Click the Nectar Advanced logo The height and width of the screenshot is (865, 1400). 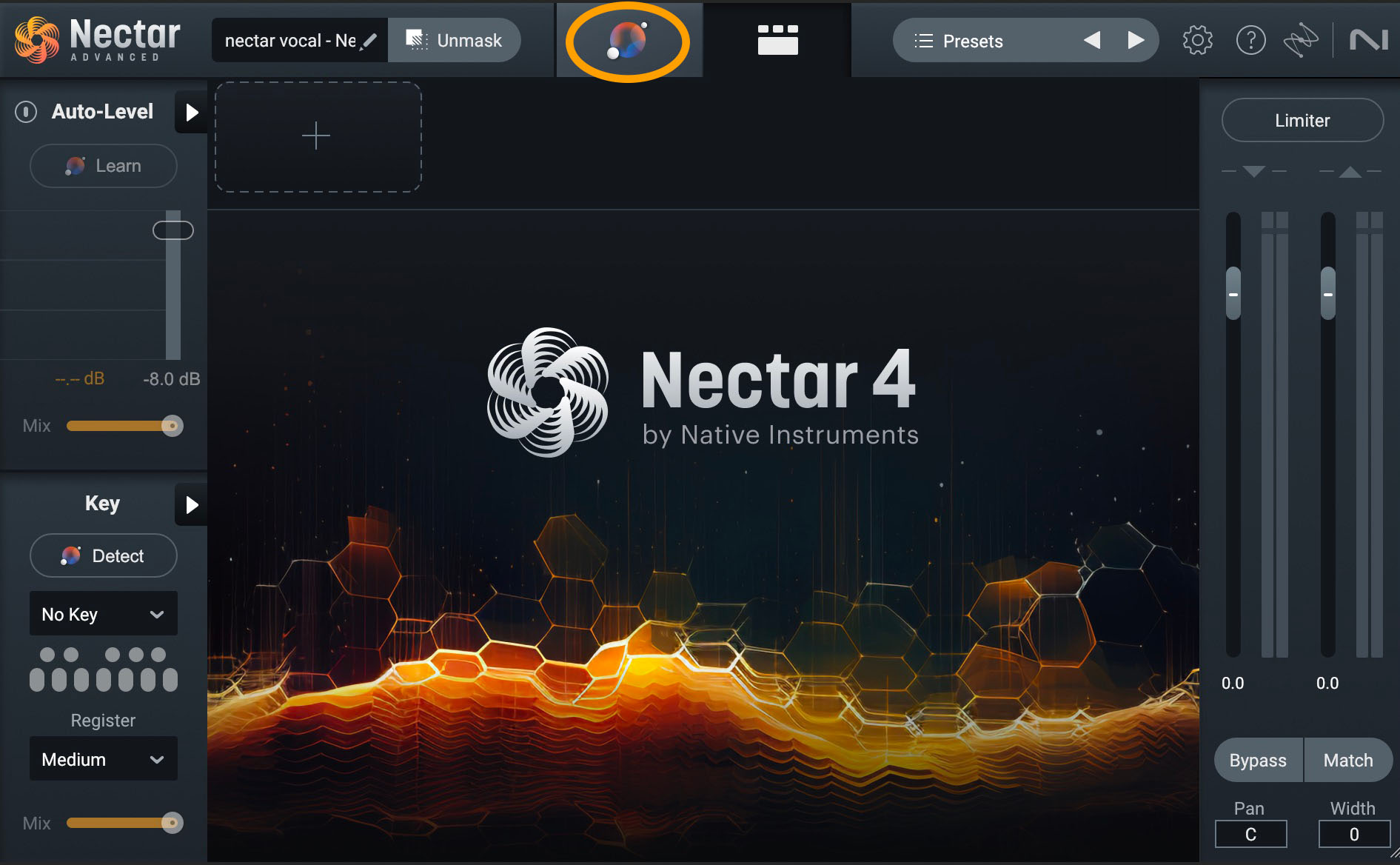click(x=98, y=40)
